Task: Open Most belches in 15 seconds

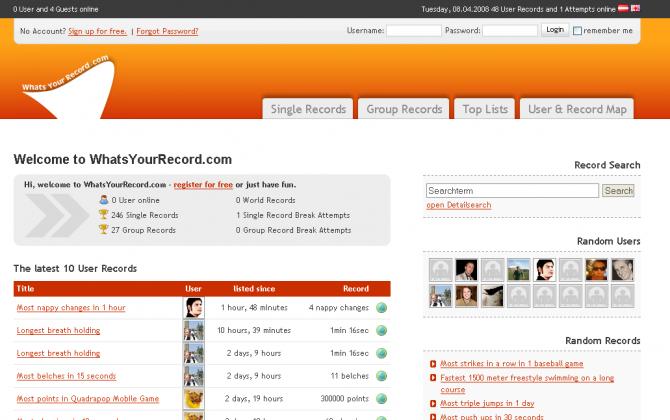Action: tap(66, 376)
